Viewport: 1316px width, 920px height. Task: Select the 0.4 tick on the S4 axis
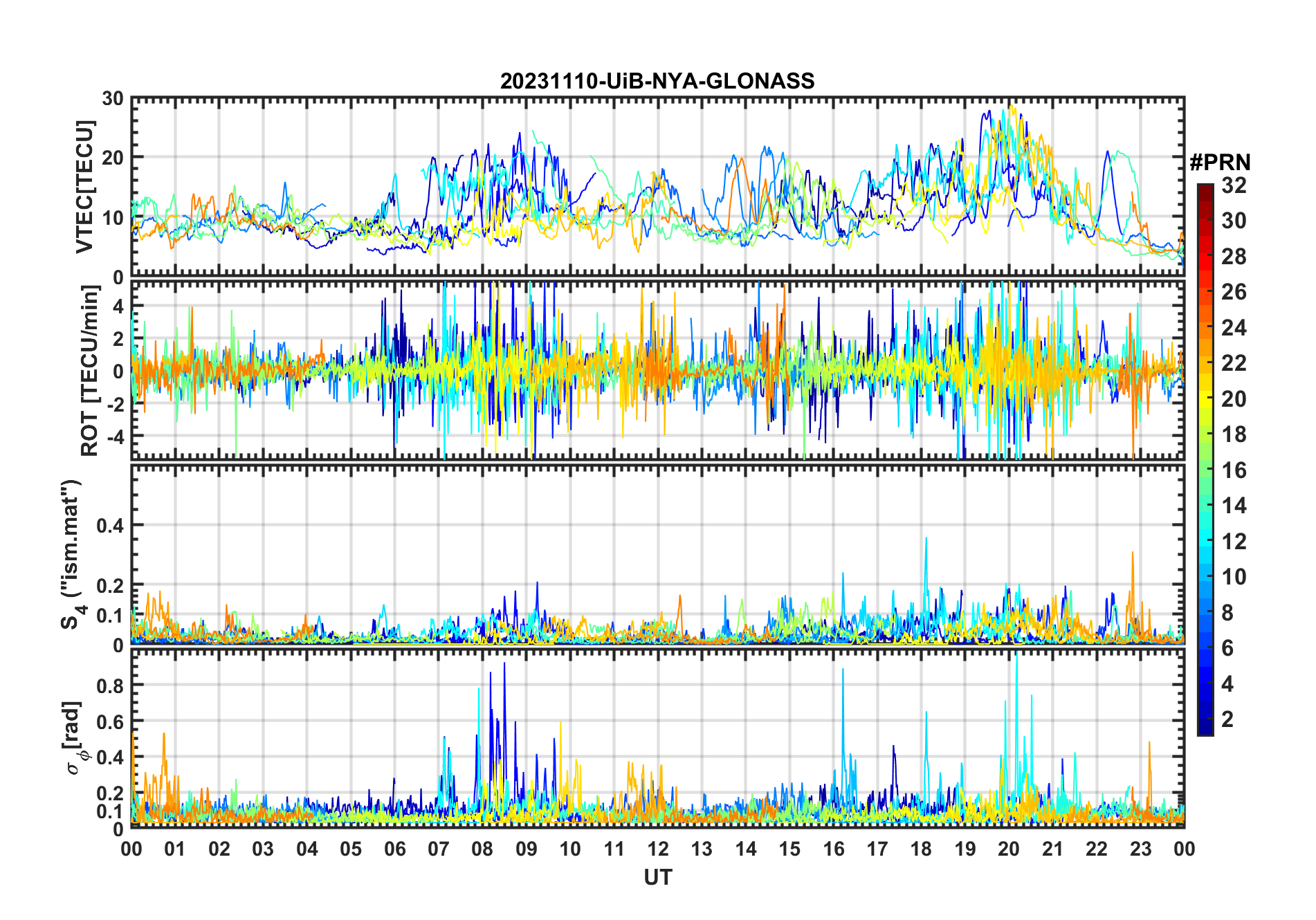point(111,525)
